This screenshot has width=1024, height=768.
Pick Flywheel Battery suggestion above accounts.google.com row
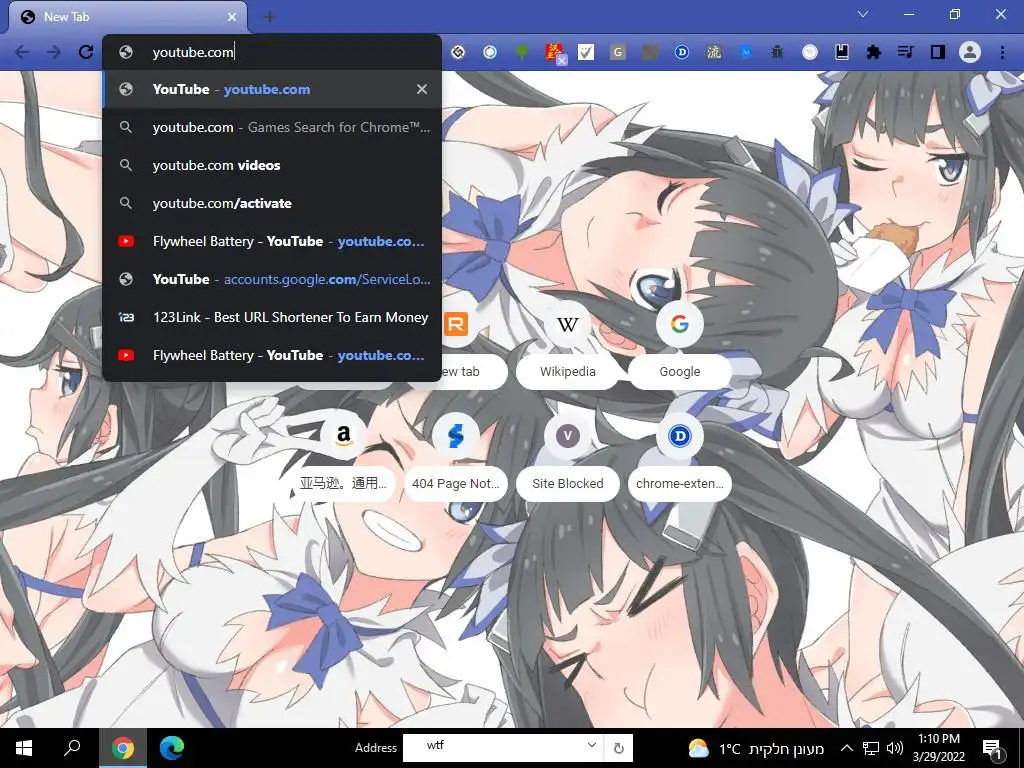click(272, 241)
